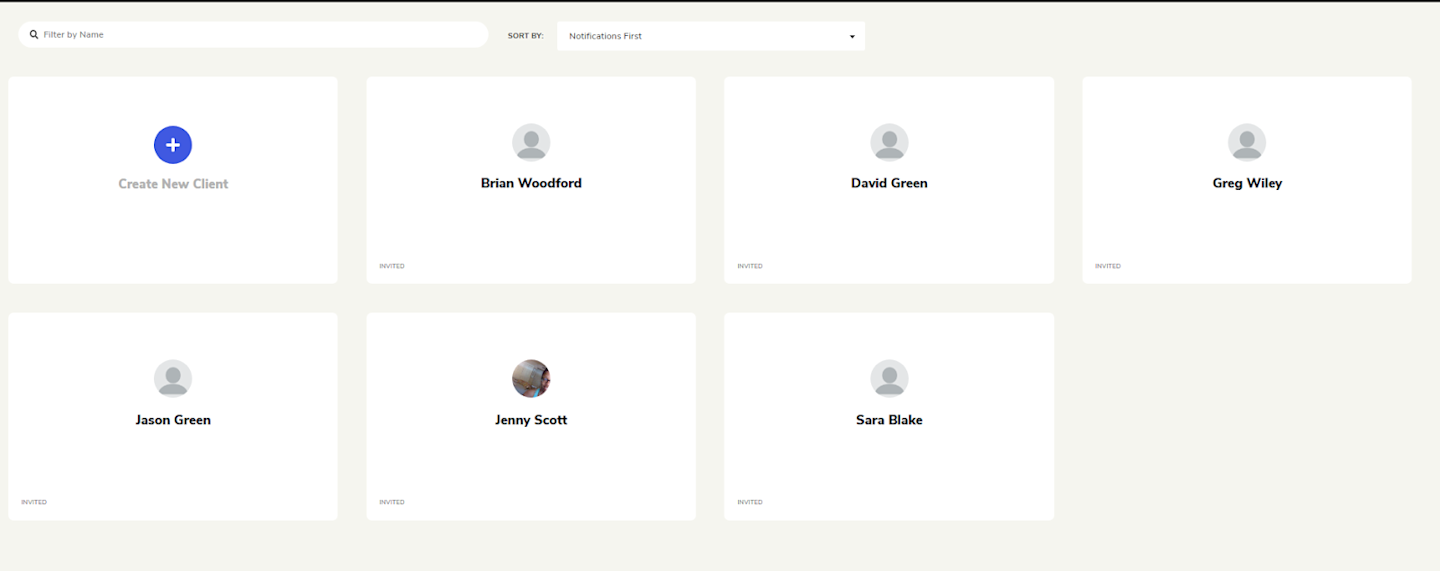Click David Green's avatar icon
The width and height of the screenshot is (1440, 571).
pos(889,143)
